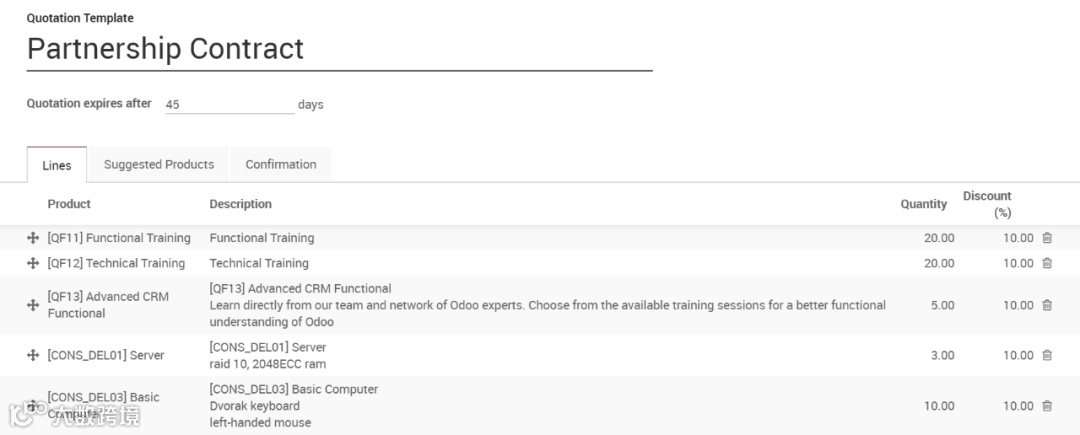Click drag handle for Functional Training row
The height and width of the screenshot is (435, 1080).
point(33,238)
